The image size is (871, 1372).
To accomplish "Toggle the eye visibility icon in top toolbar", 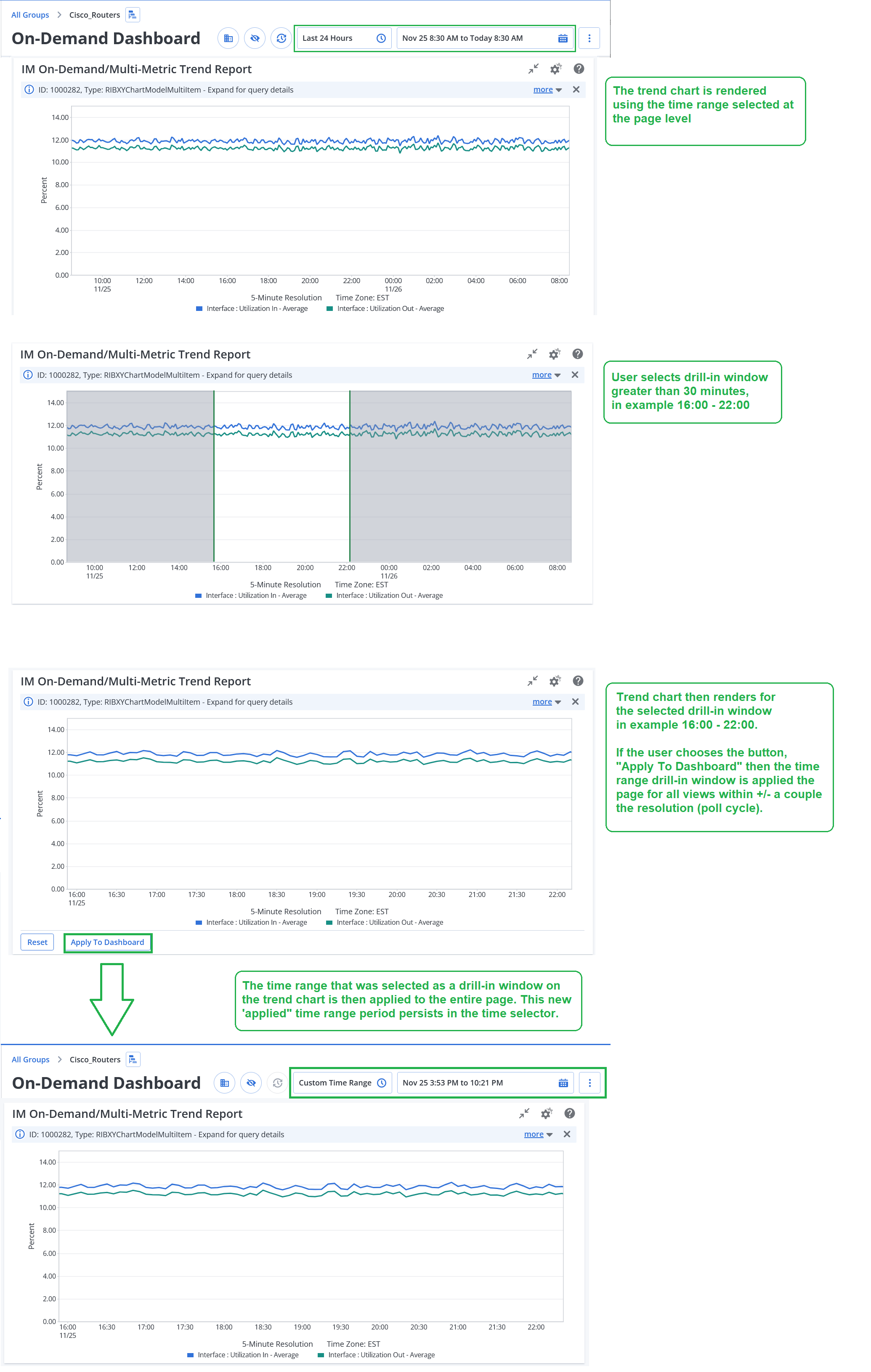I will click(x=255, y=38).
